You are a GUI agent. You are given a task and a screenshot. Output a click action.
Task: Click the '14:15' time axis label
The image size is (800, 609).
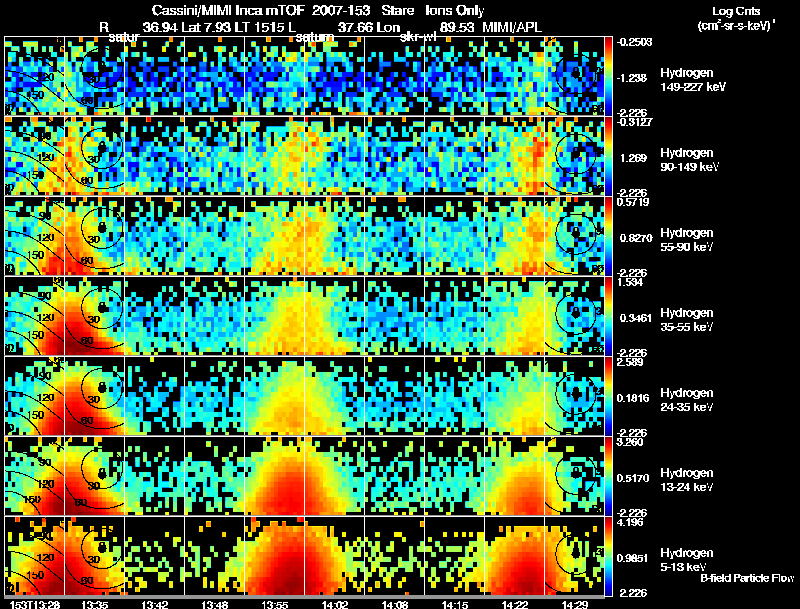click(x=455, y=604)
